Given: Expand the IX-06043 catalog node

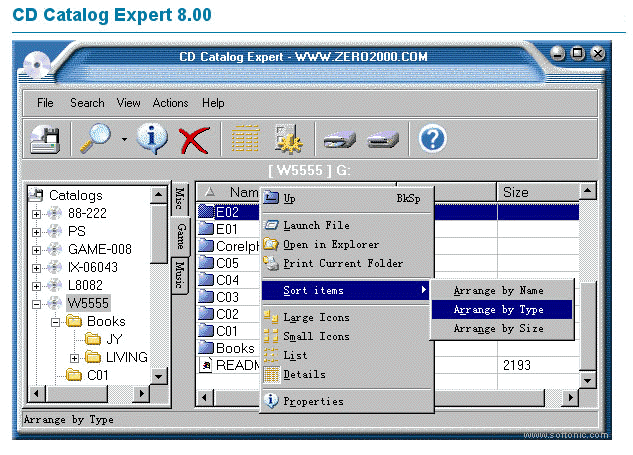Looking at the screenshot, I should [x=36, y=268].
